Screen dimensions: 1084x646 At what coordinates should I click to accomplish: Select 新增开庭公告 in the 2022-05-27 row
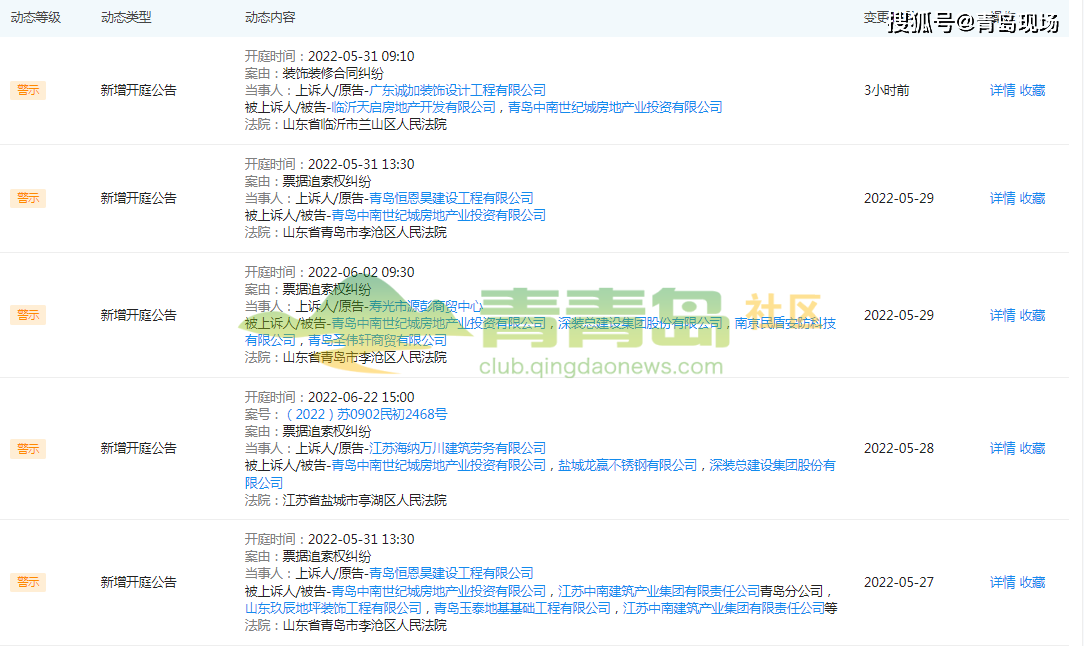[x=138, y=582]
